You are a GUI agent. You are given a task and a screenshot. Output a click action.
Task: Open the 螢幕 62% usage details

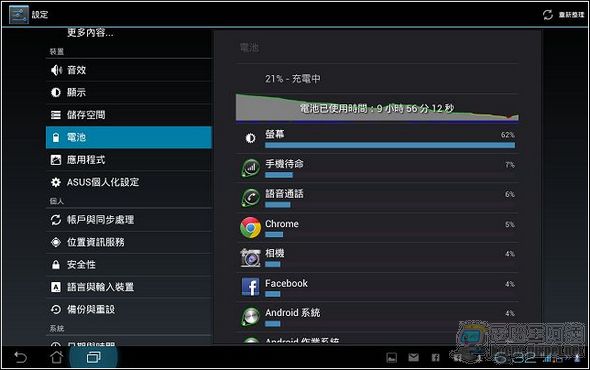(378, 139)
